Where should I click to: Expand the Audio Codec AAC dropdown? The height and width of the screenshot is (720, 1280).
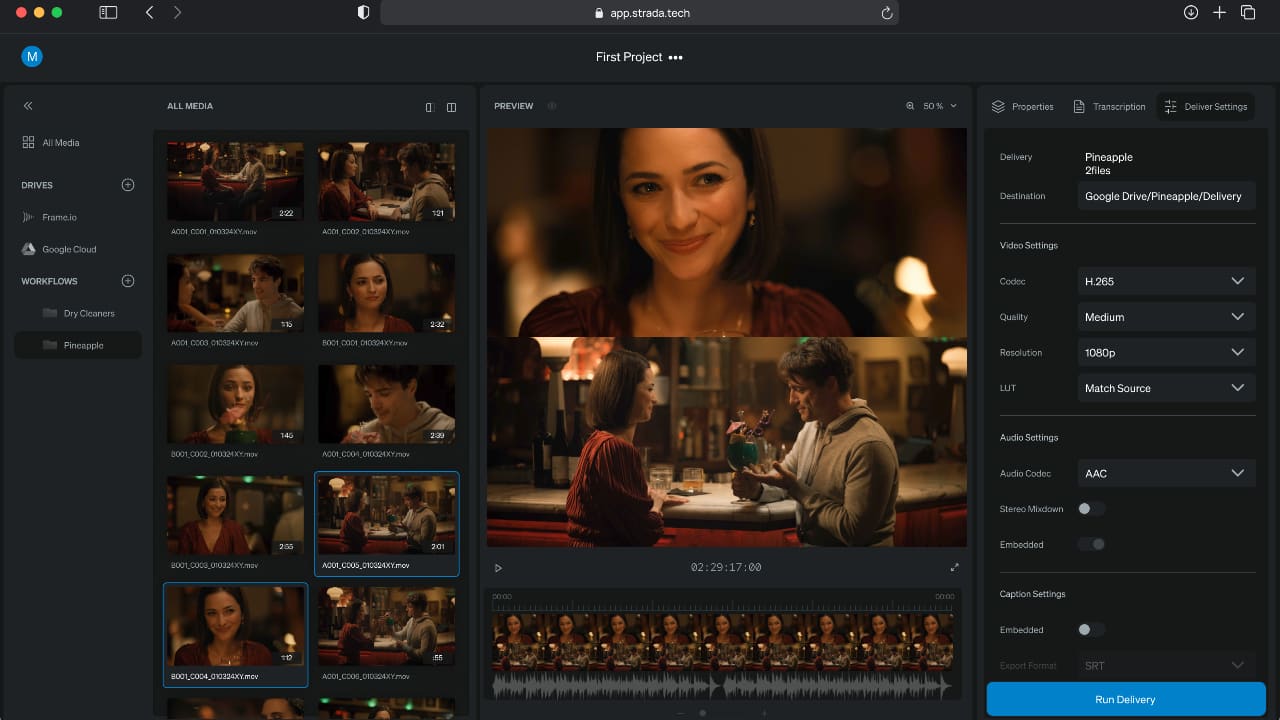(x=1166, y=474)
